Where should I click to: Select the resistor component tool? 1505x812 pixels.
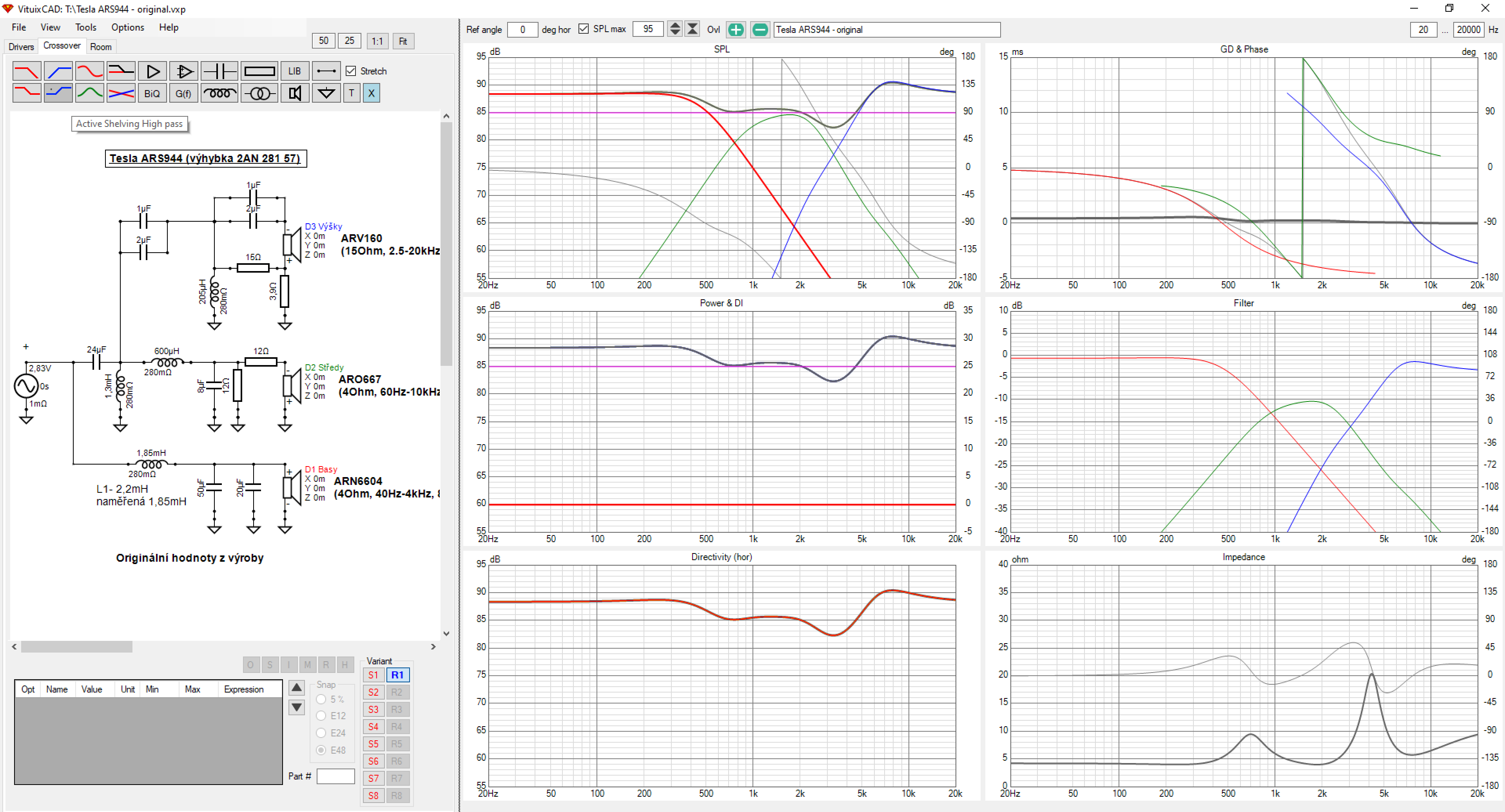(259, 71)
